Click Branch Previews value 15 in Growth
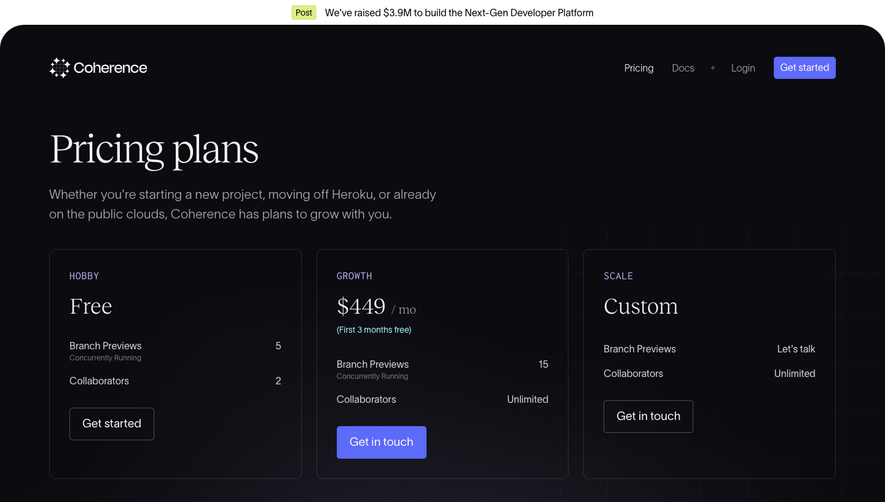885x502 pixels. [x=543, y=364]
